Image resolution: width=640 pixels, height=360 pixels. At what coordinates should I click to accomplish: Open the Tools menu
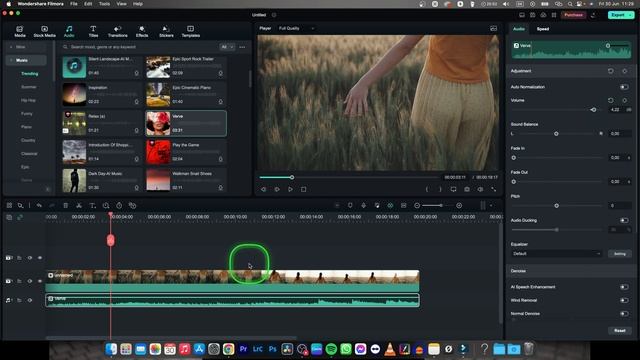pos(104,4)
